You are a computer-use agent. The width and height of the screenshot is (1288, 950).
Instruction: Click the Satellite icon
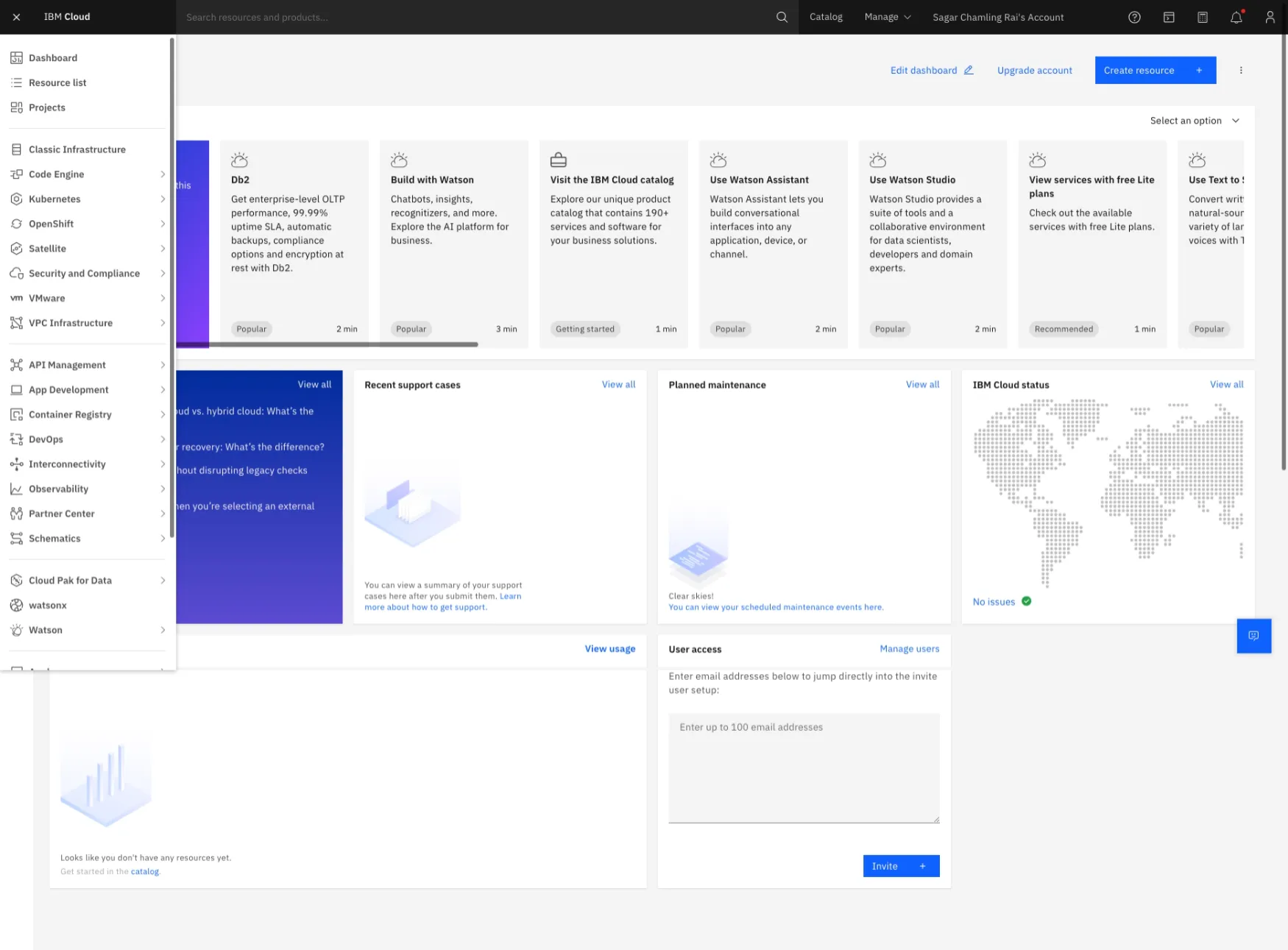pyautogui.click(x=16, y=249)
